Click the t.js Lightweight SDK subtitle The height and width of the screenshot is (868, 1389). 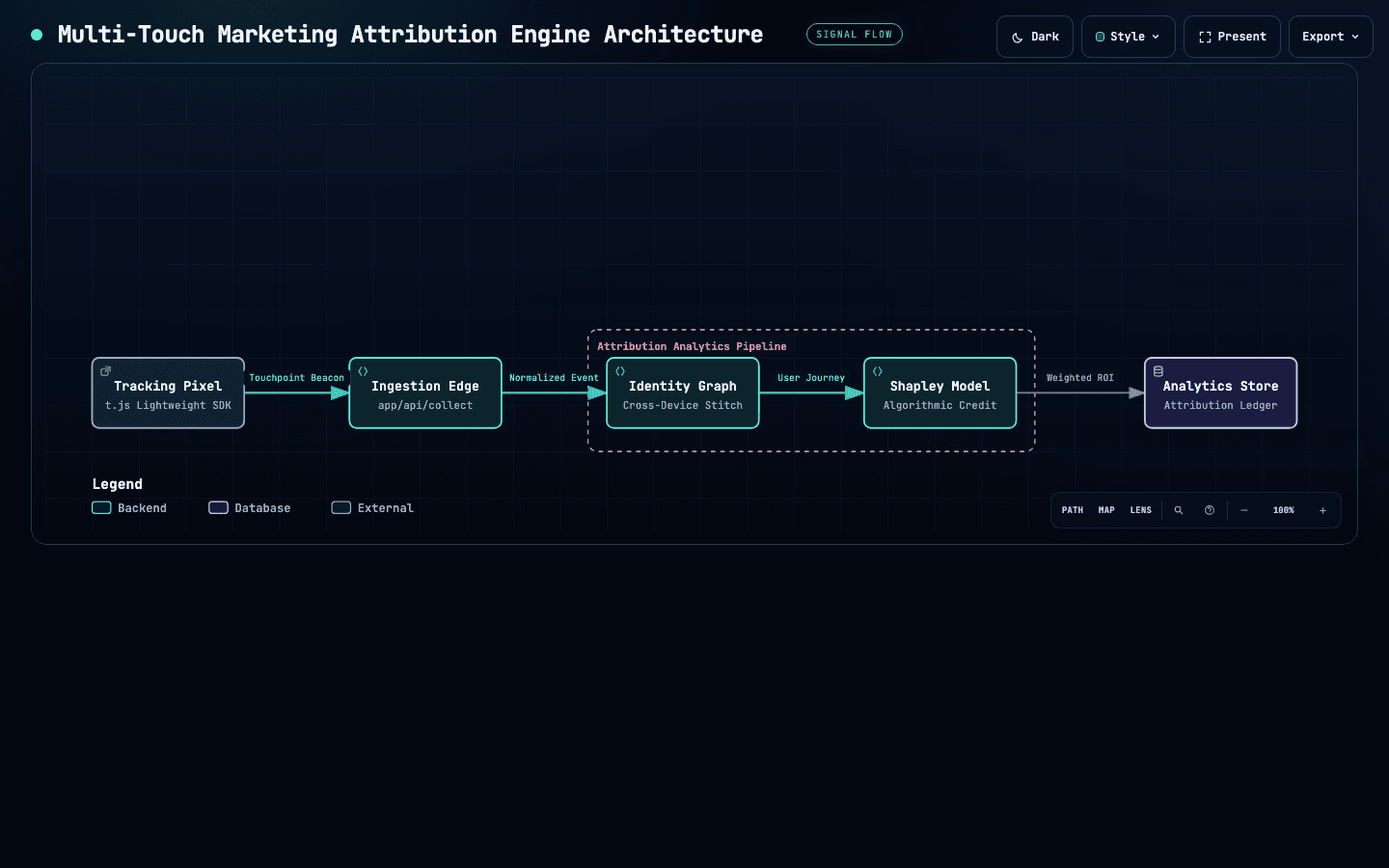168,406
